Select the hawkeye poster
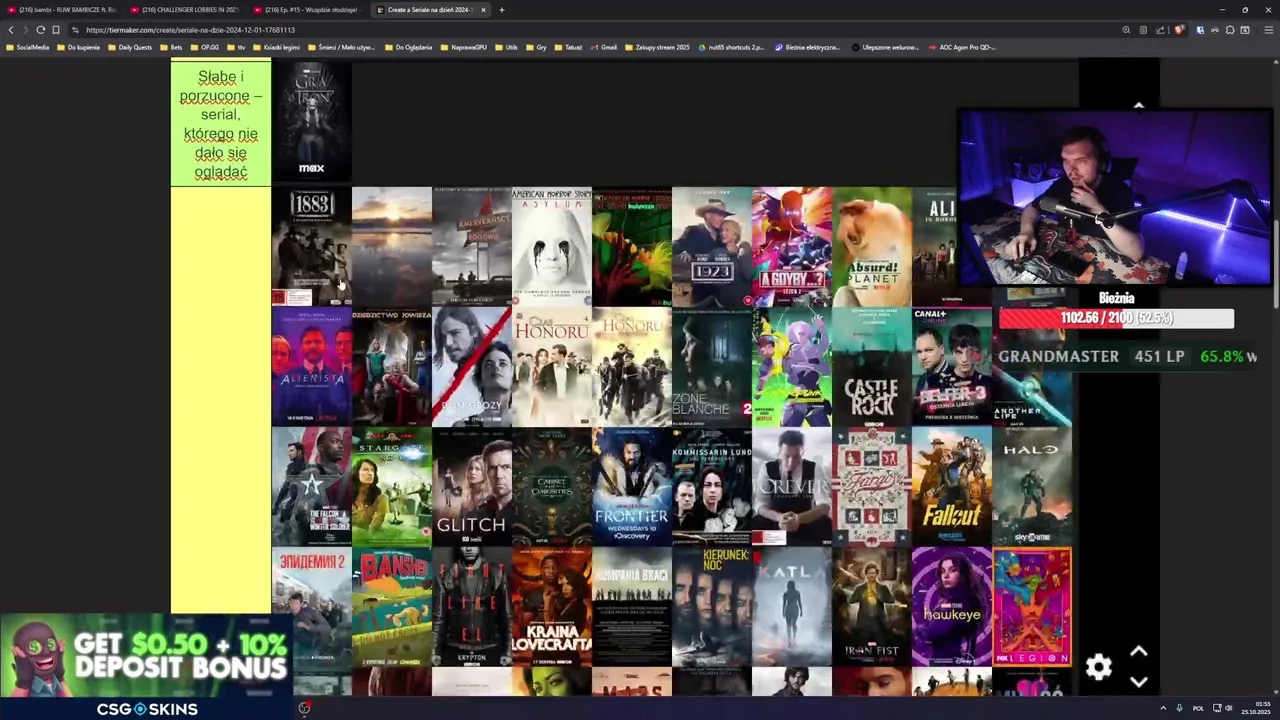This screenshot has height=720, width=1280. 951,607
